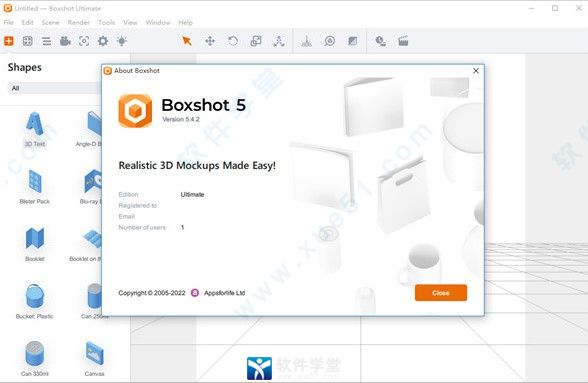
Task: Click the orange Add shapes plus icon
Action: [x=9, y=41]
